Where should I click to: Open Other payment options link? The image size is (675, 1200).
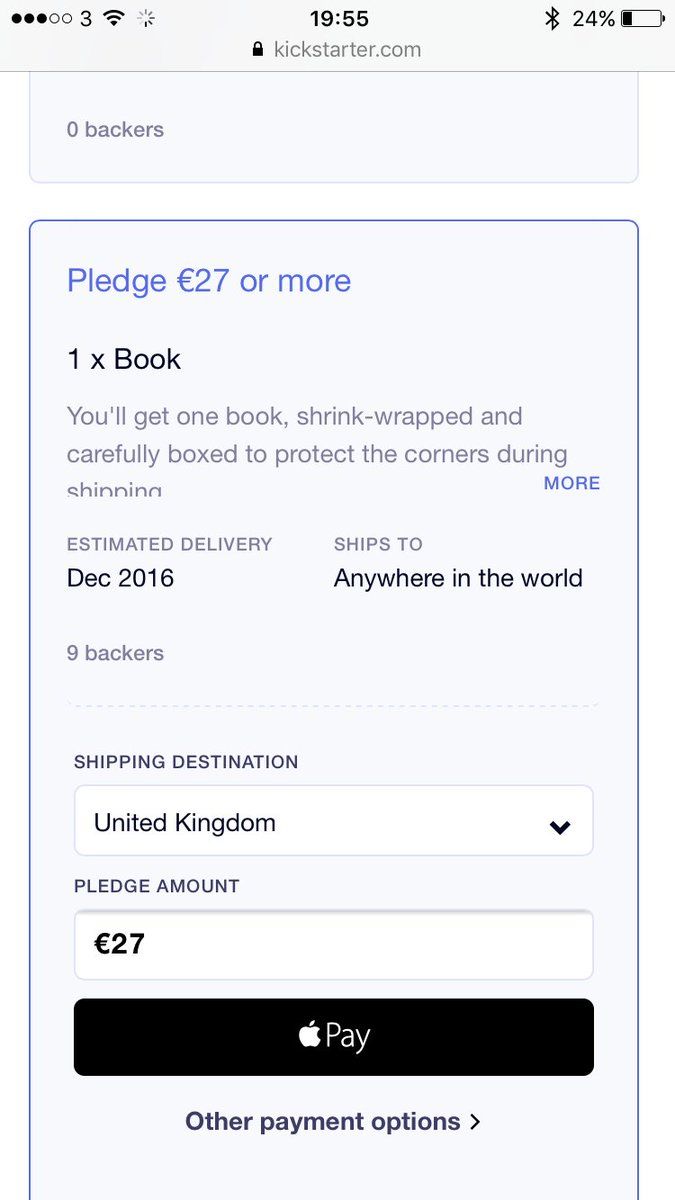[x=322, y=1122]
